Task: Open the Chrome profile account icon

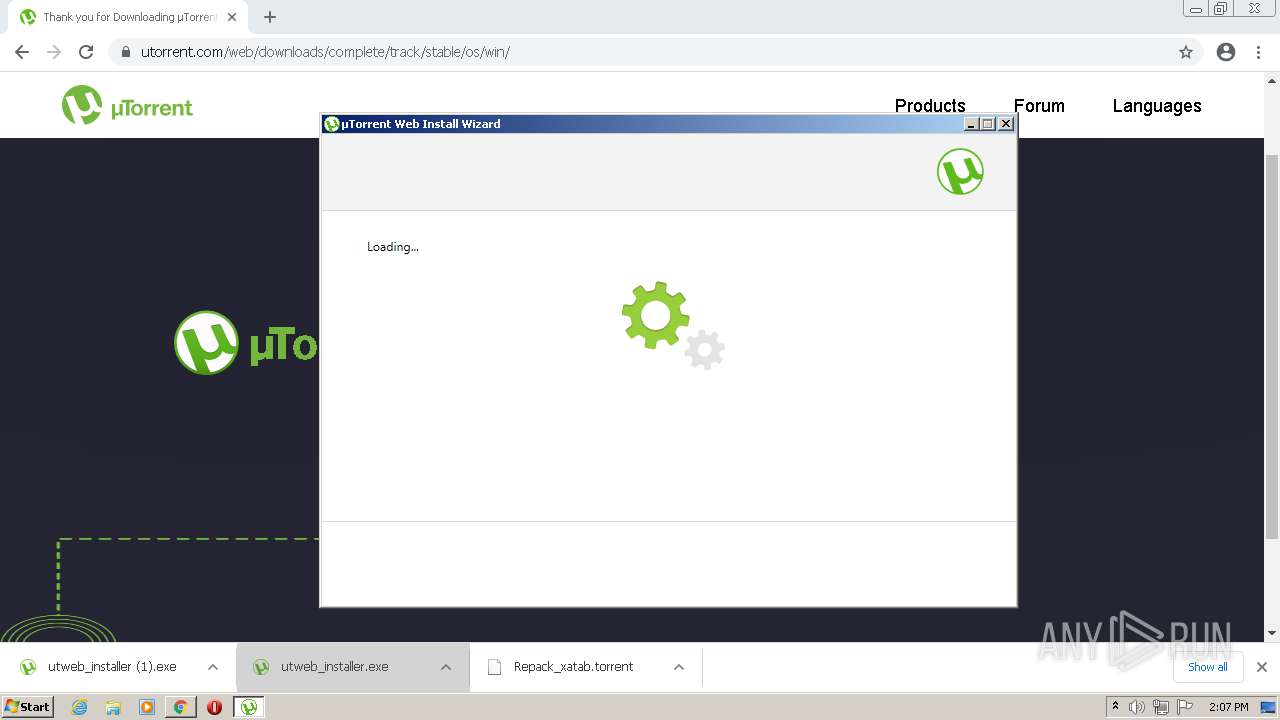Action: [1226, 52]
